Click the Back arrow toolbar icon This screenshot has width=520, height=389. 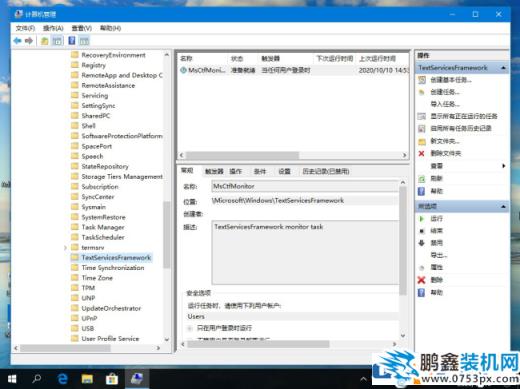pyautogui.click(x=17, y=41)
